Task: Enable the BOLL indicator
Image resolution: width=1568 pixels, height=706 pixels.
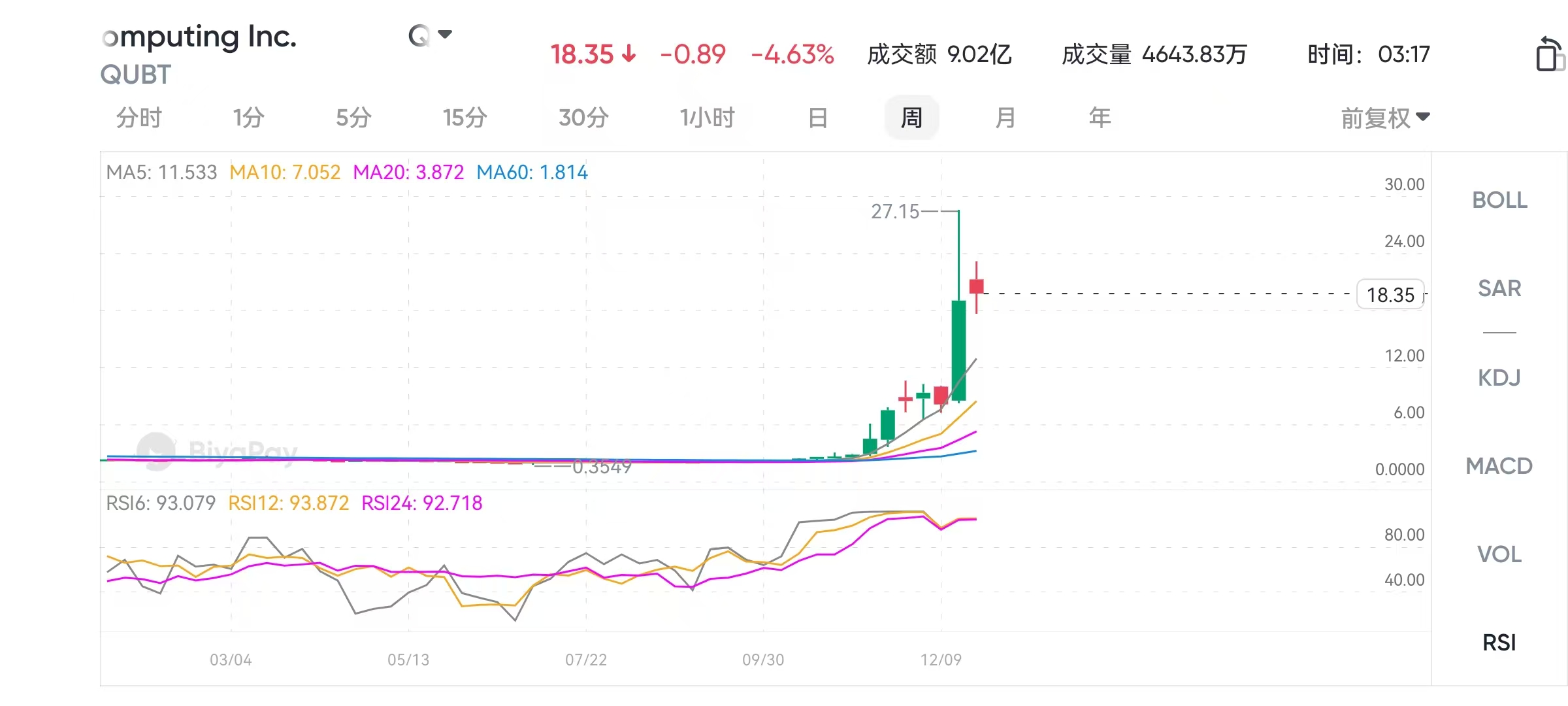Action: (x=1499, y=200)
